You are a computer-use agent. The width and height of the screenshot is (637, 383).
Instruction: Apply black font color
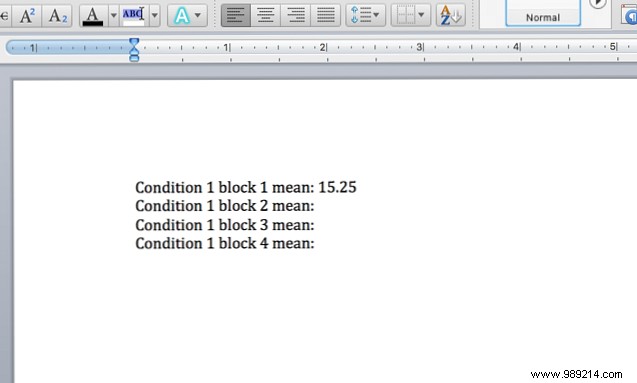point(93,16)
